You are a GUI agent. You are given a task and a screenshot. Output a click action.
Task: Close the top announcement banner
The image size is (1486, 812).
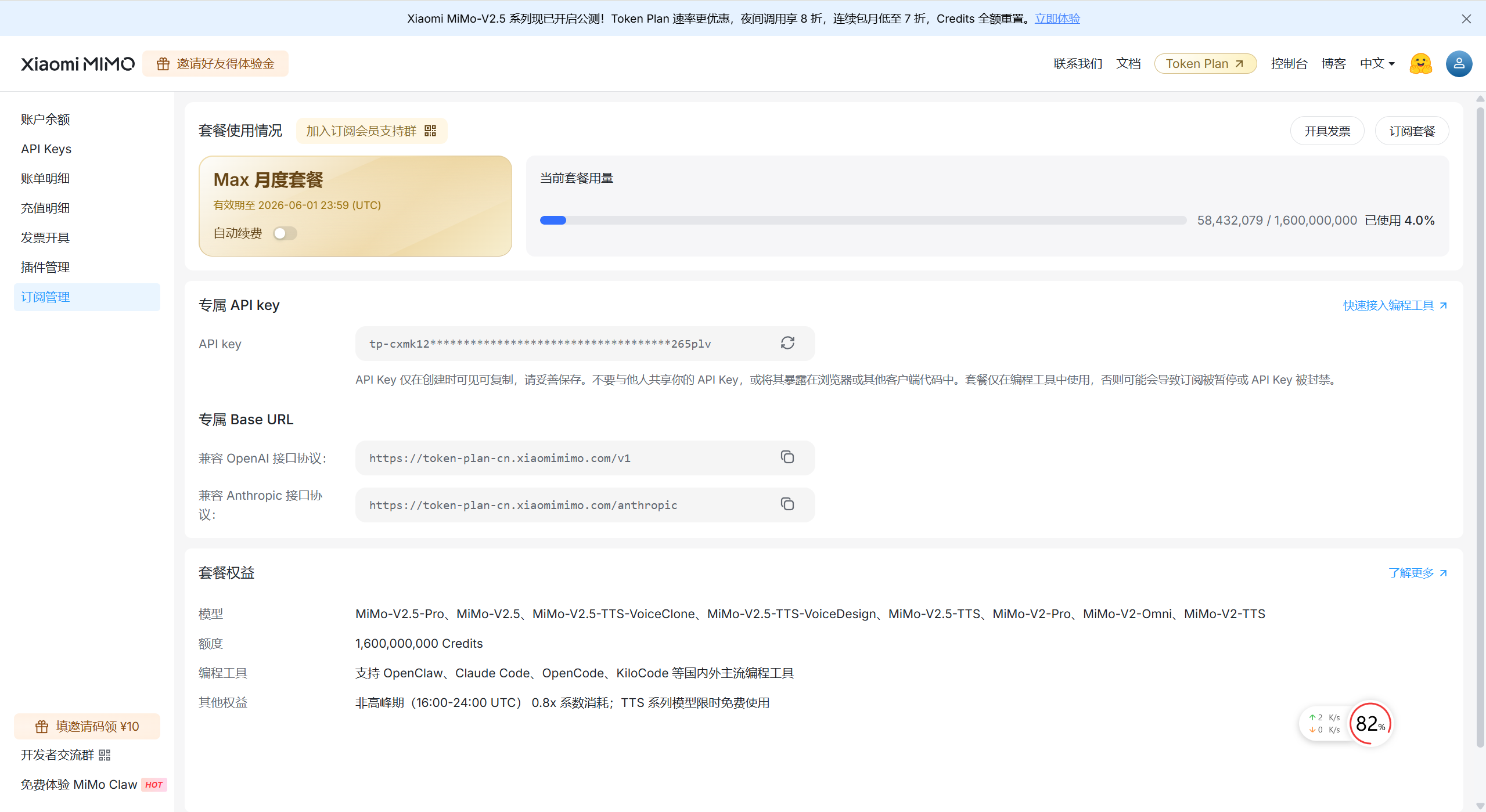coord(1466,19)
